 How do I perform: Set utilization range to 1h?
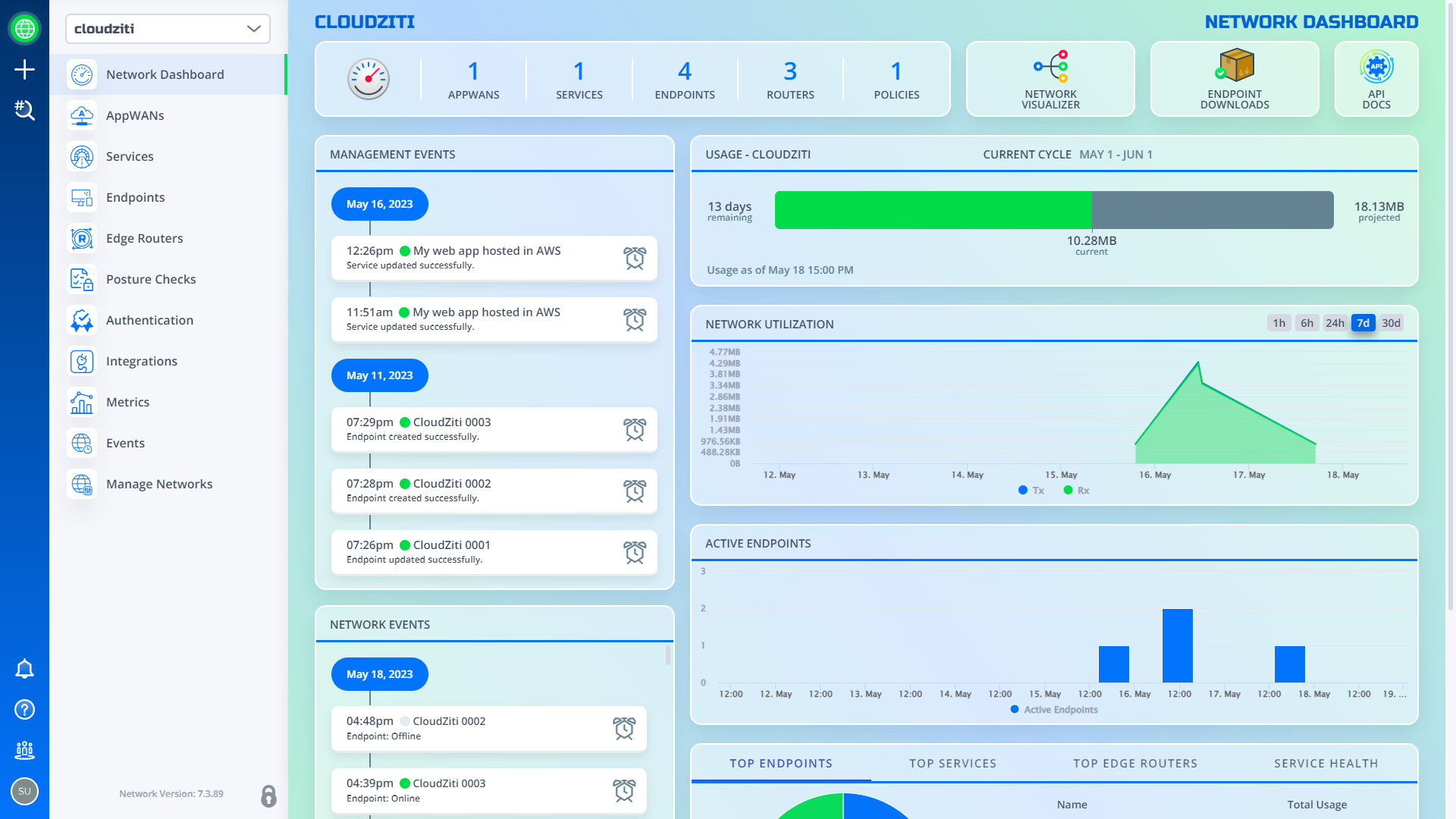[1279, 323]
